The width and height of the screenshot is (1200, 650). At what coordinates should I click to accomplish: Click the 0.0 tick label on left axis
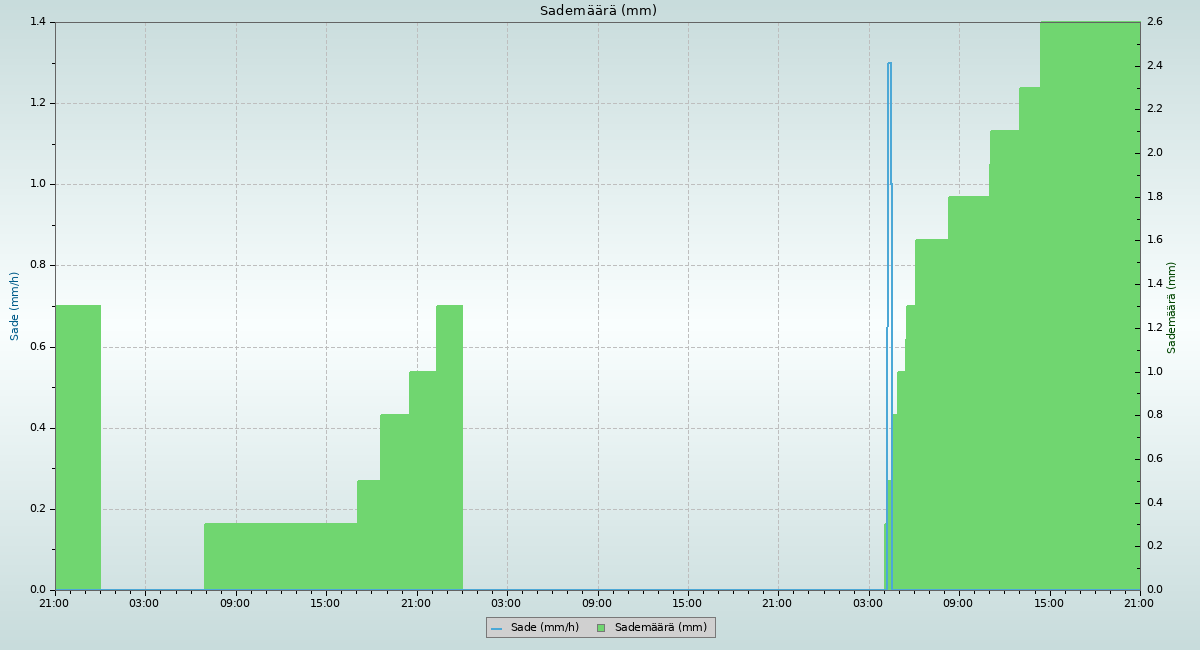tap(38, 590)
